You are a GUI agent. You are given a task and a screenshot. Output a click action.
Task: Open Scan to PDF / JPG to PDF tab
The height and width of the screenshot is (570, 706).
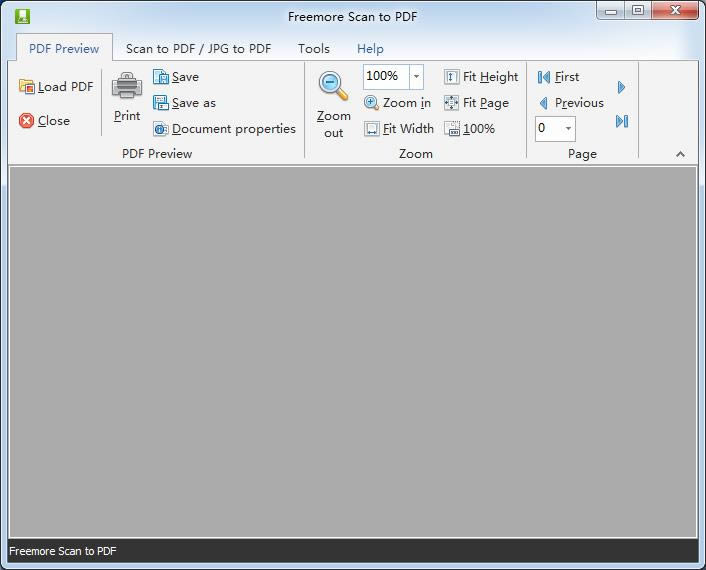click(x=199, y=48)
